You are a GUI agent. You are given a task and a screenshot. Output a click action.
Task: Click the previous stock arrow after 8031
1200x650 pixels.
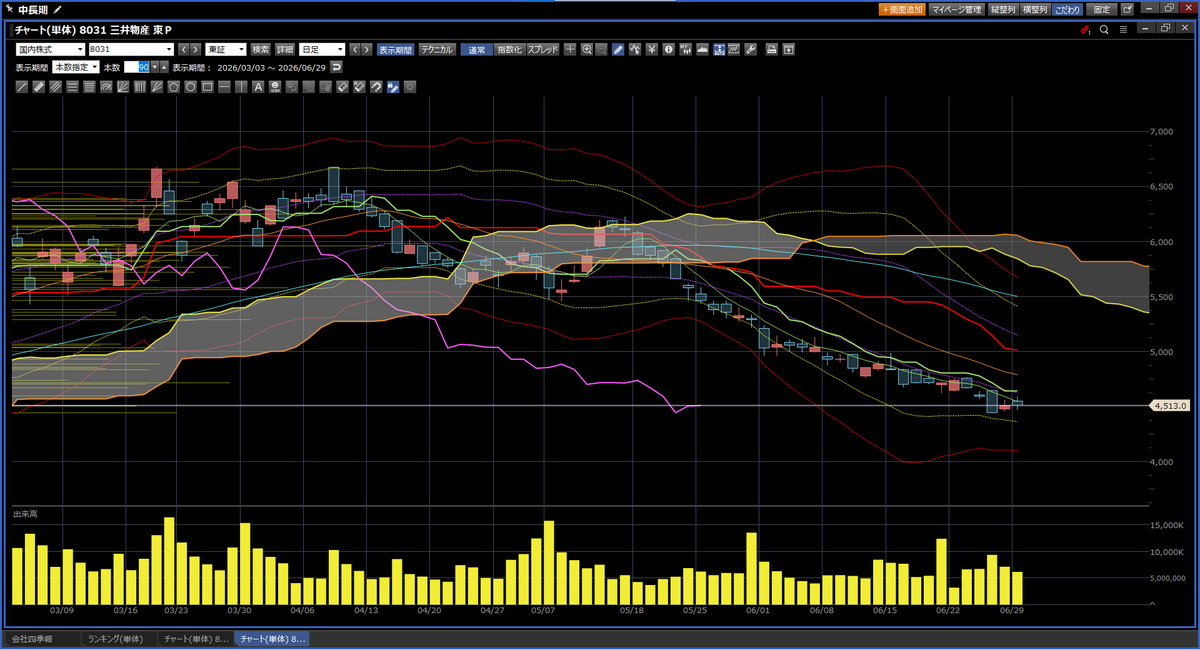[x=184, y=49]
